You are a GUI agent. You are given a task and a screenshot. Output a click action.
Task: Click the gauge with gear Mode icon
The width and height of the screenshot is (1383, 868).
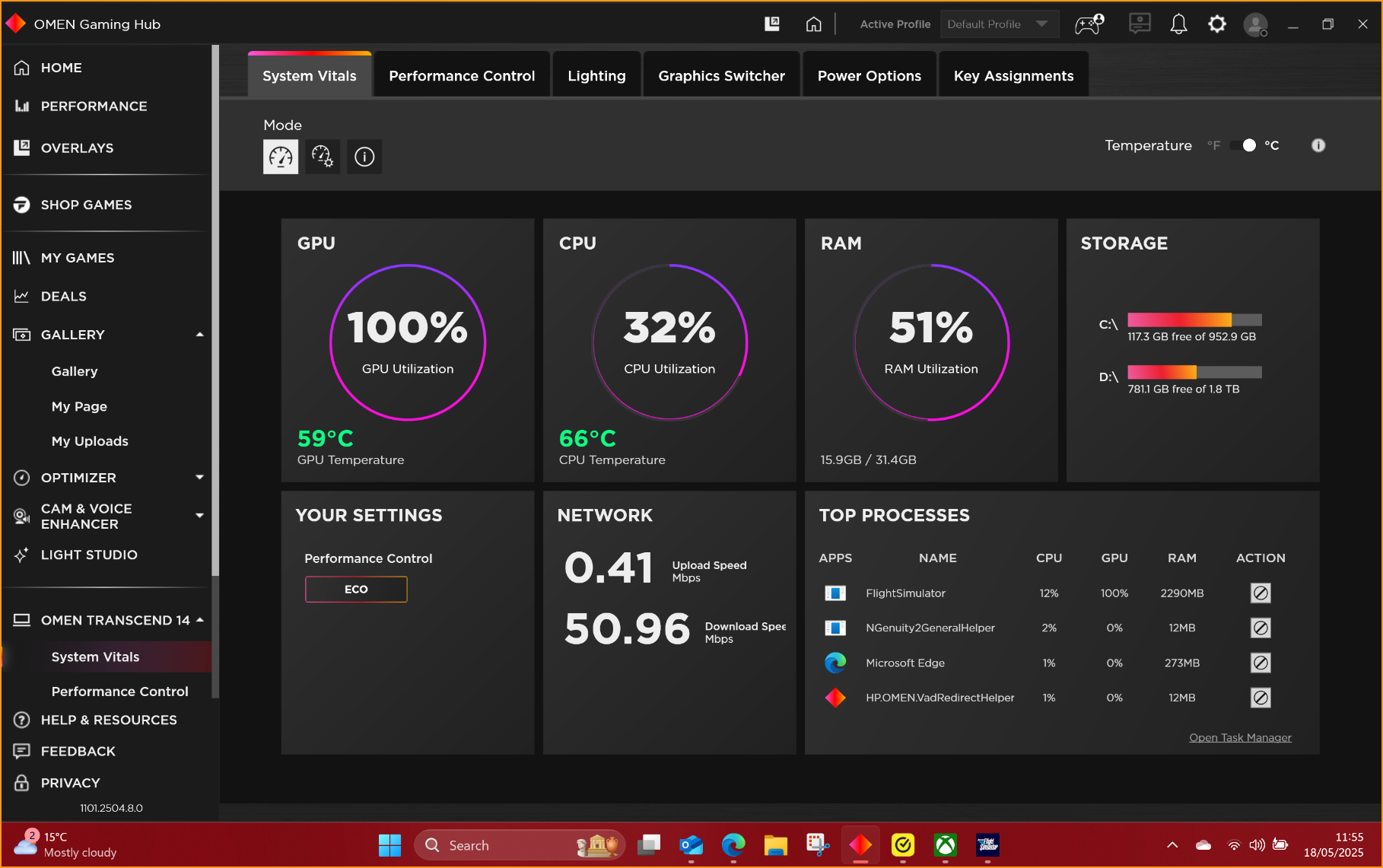point(323,157)
